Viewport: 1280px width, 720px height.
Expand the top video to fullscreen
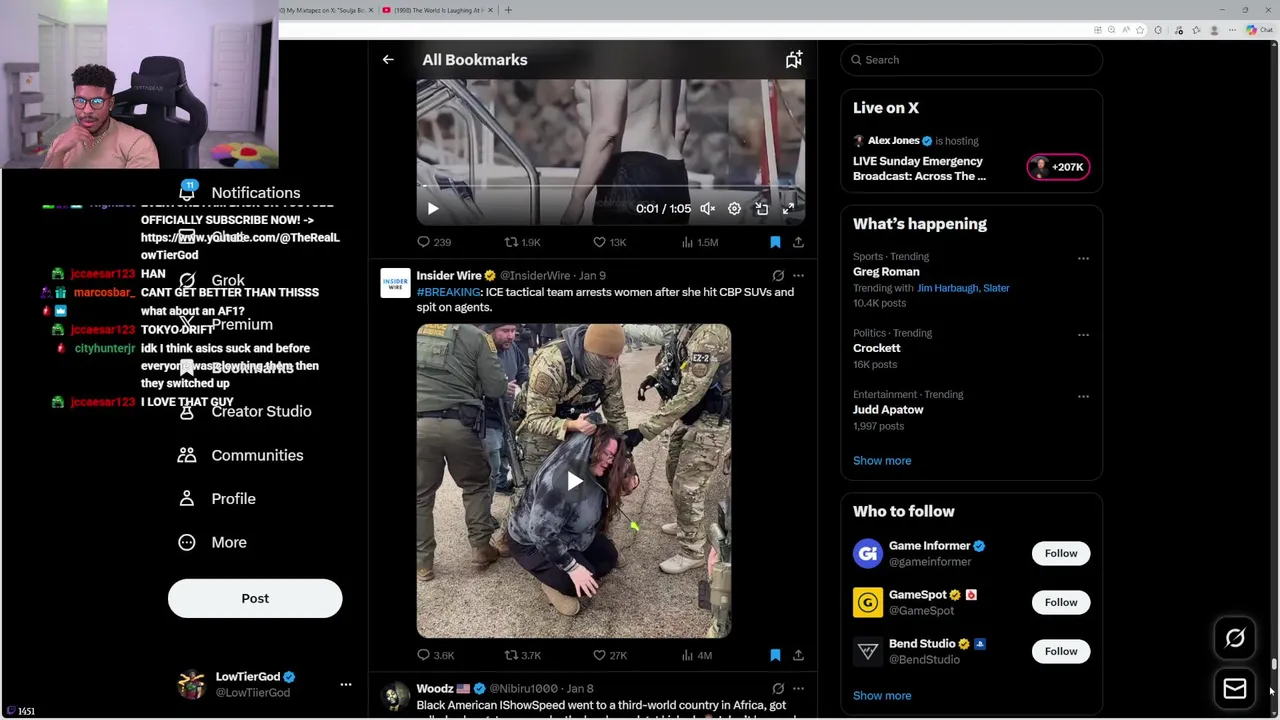click(788, 209)
